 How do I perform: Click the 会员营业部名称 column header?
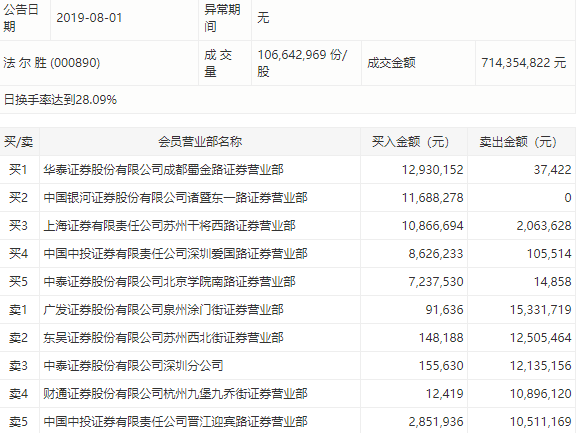pos(200,142)
